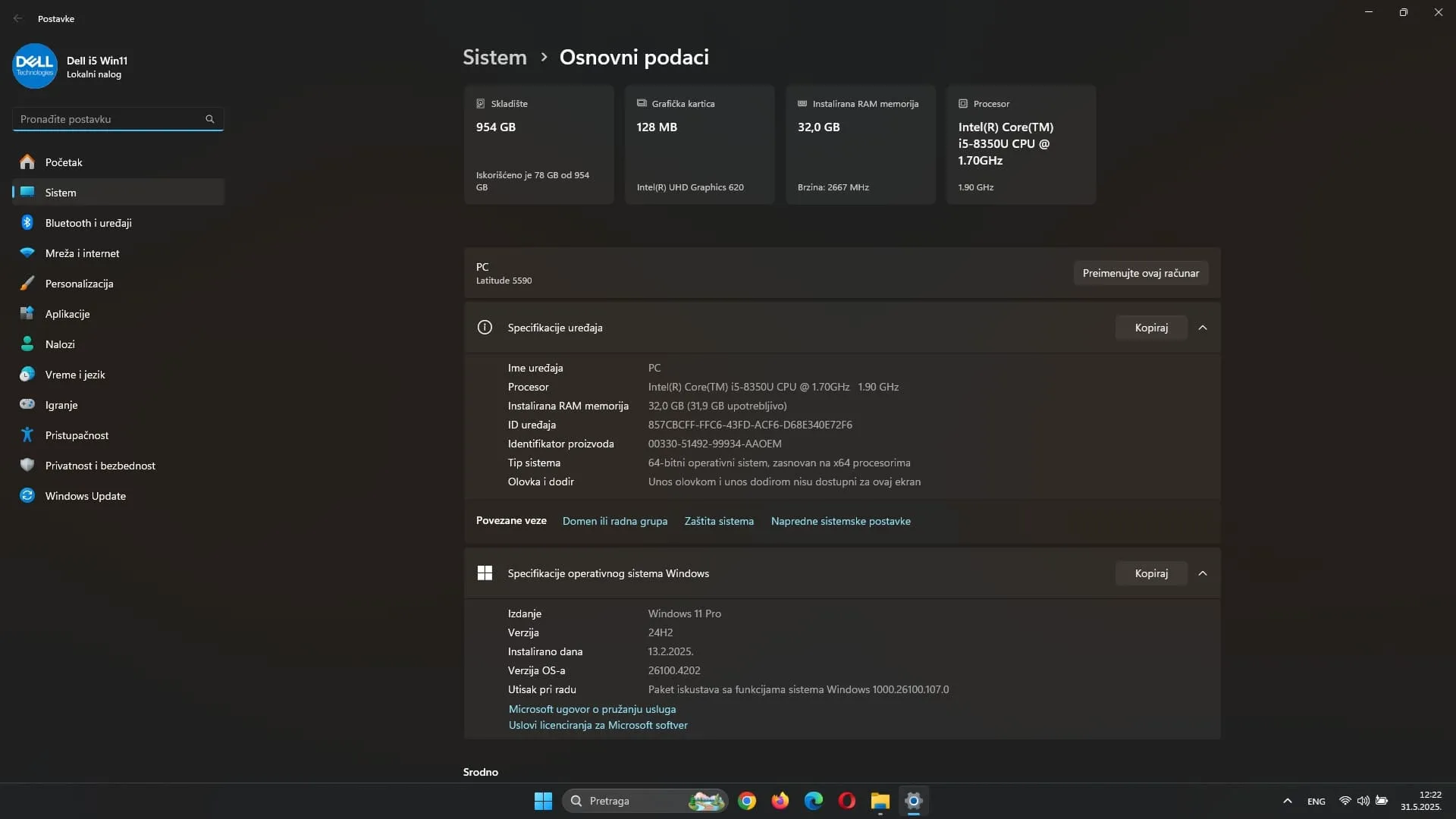This screenshot has height=819, width=1456.
Task: Click Settings gear icon in taskbar
Action: (x=914, y=801)
